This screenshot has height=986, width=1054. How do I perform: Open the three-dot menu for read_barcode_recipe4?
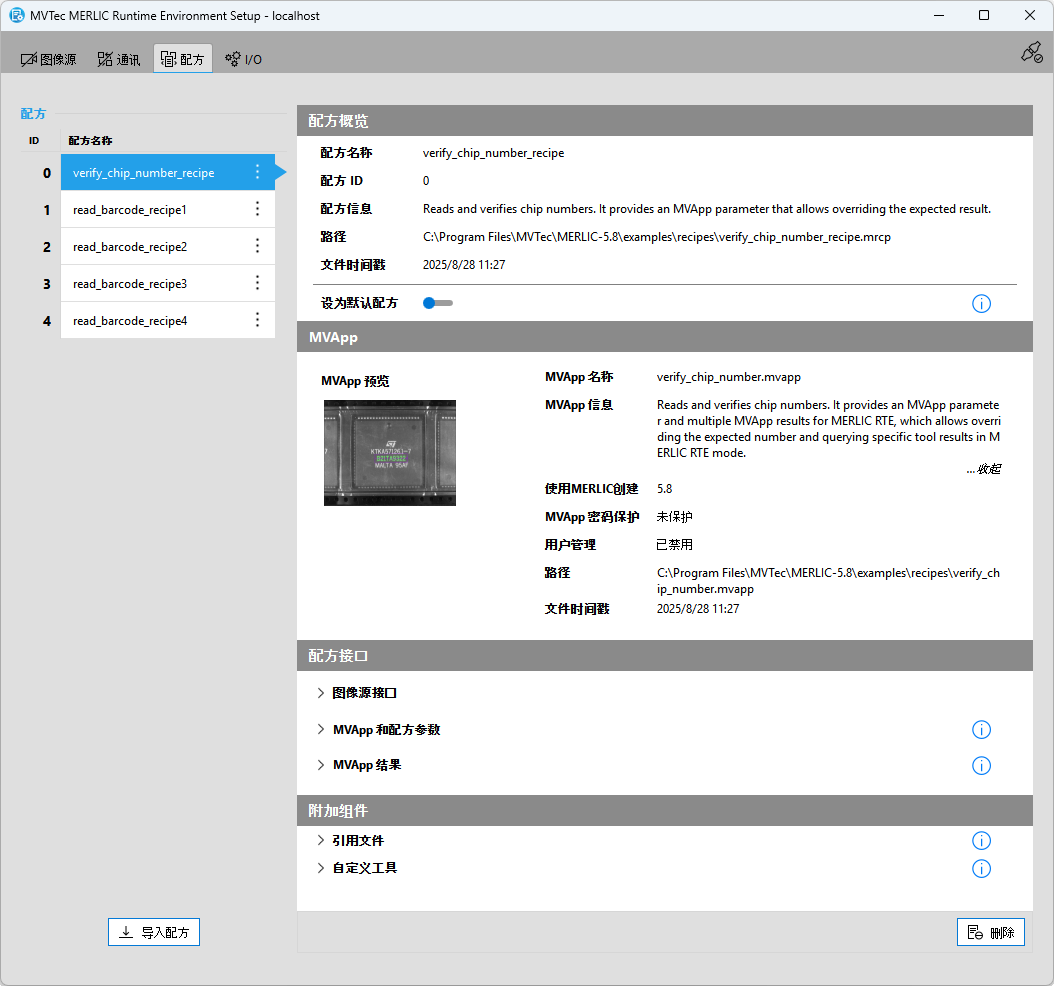tap(257, 320)
